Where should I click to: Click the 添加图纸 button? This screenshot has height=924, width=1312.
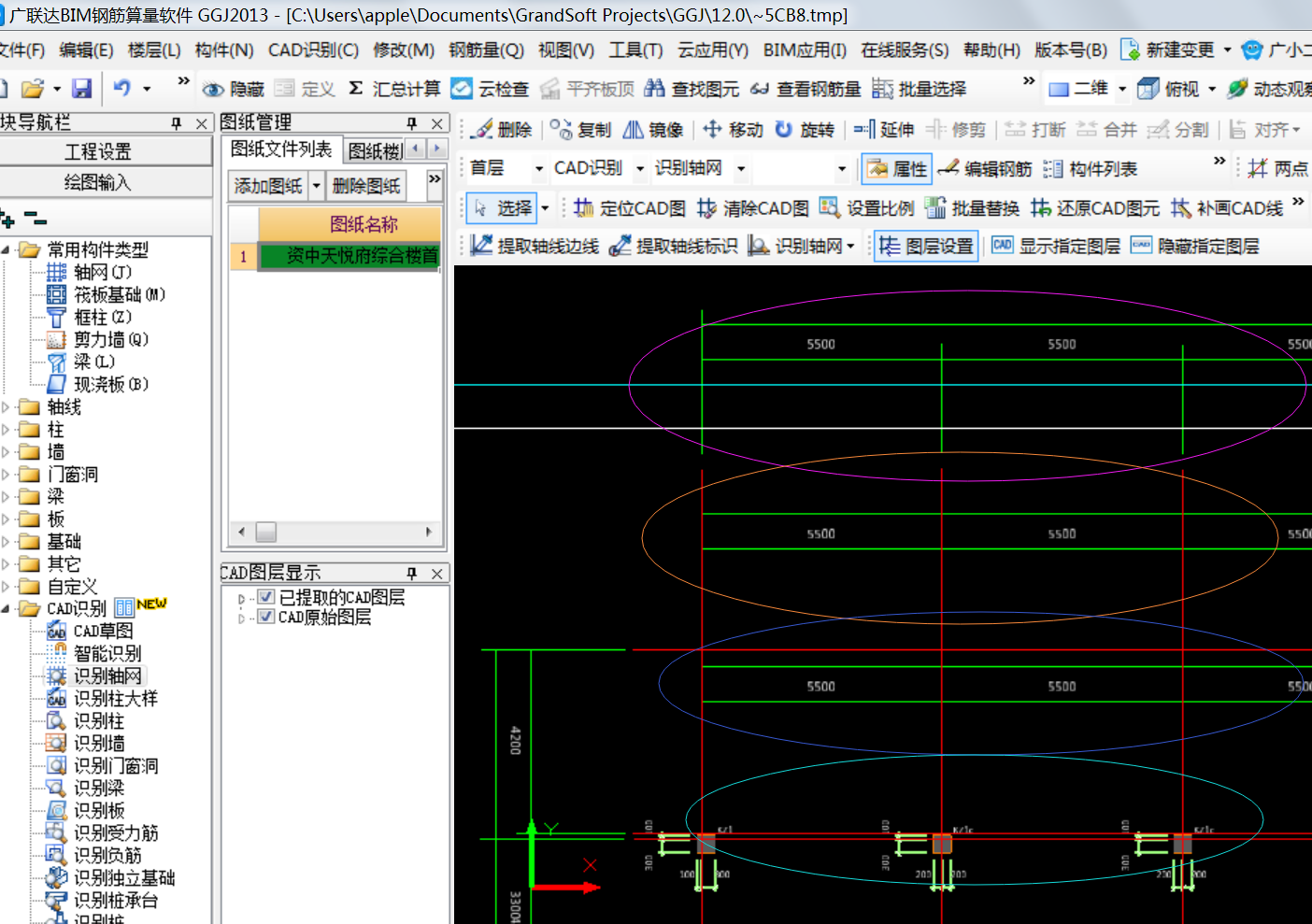tap(268, 186)
